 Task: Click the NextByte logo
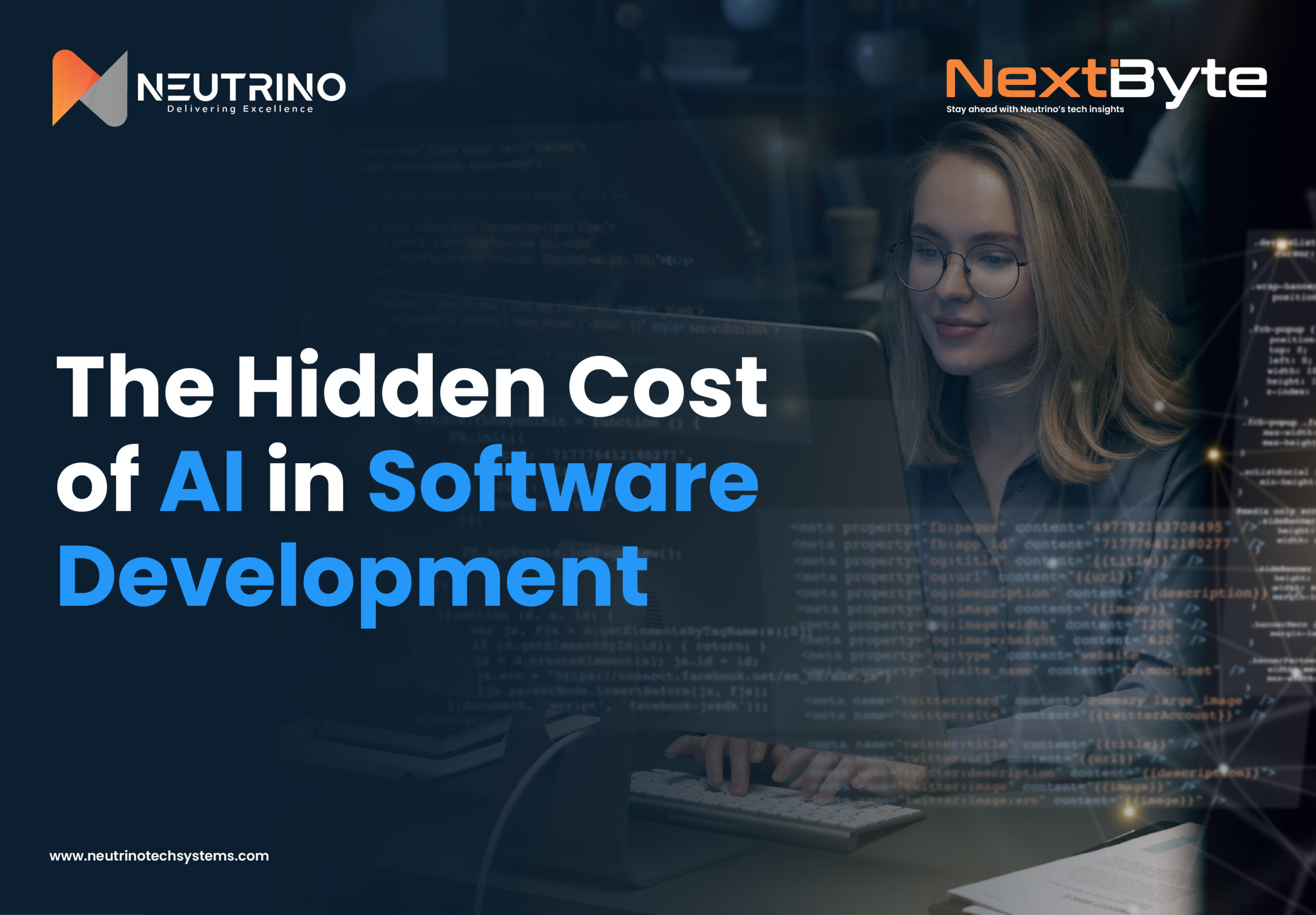tap(1105, 81)
